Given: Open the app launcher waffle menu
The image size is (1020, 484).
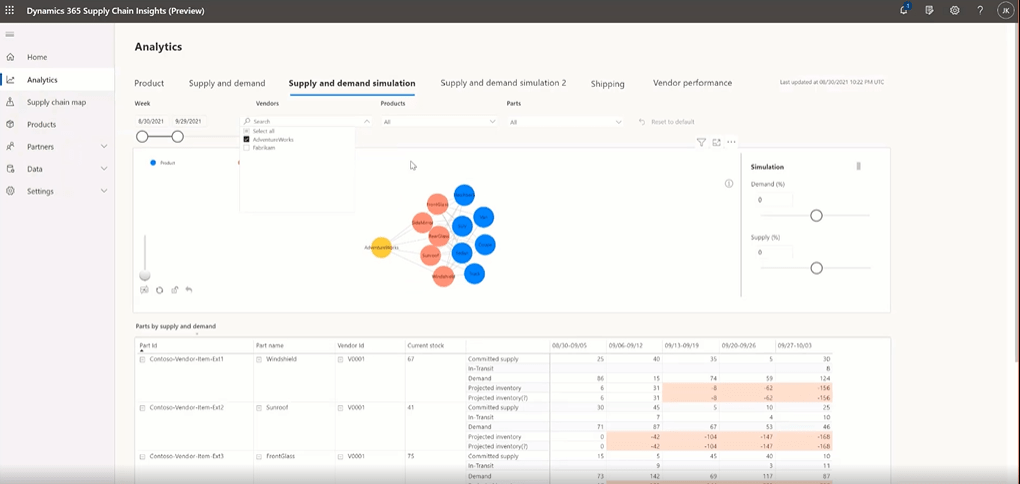Looking at the screenshot, I should (x=10, y=9).
